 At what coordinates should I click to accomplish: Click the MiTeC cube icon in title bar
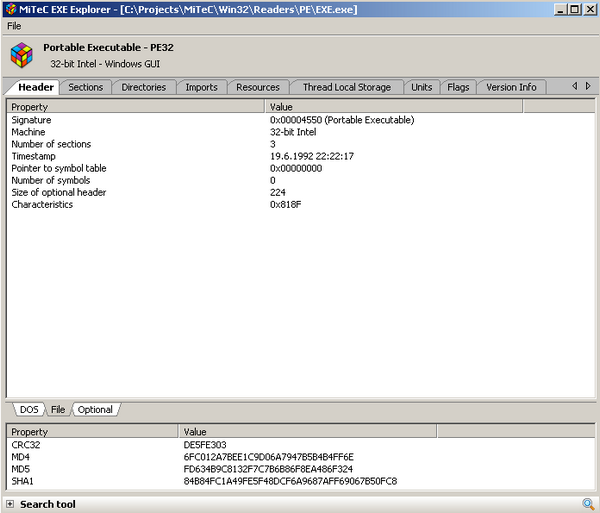(x=11, y=9)
